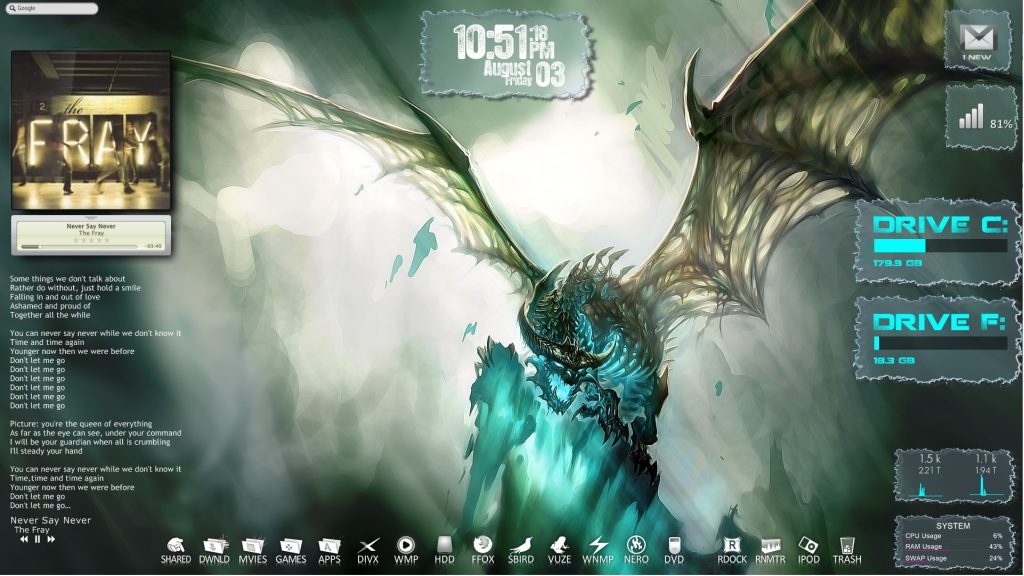
Task: Launch DIVX from the dock
Action: tap(368, 551)
